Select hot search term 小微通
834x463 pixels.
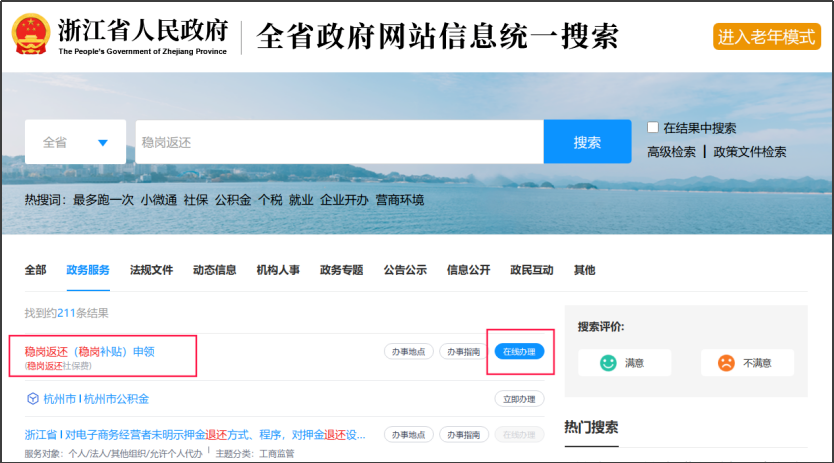point(159,200)
